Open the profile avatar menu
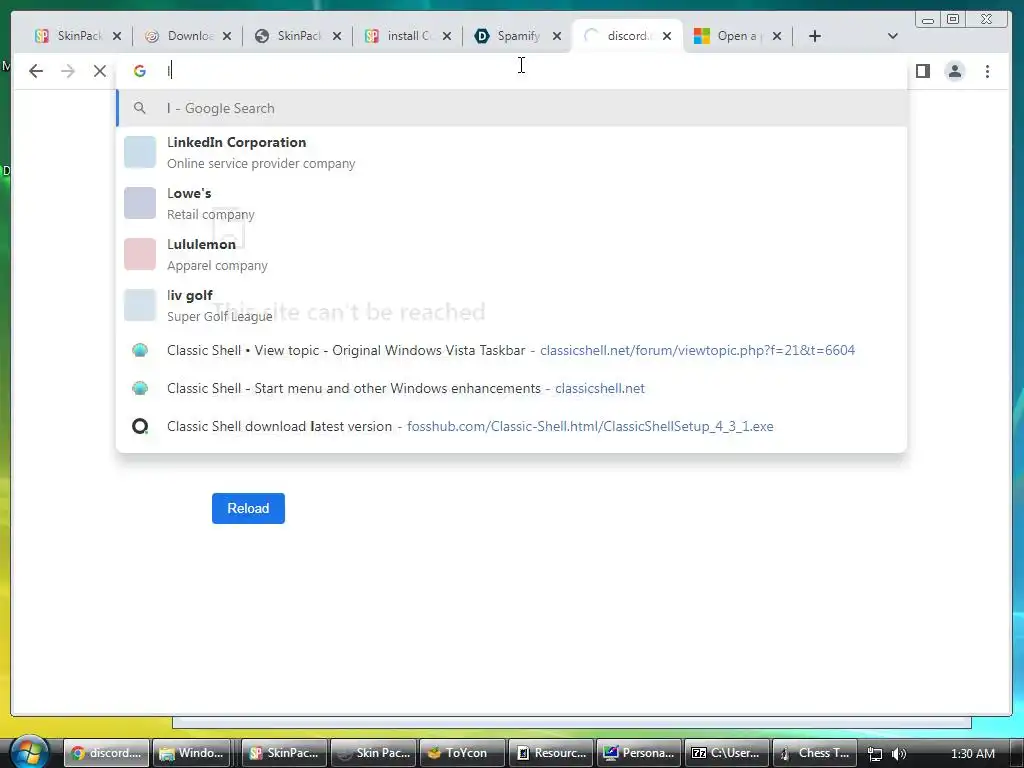The height and width of the screenshot is (768, 1024). click(x=955, y=71)
